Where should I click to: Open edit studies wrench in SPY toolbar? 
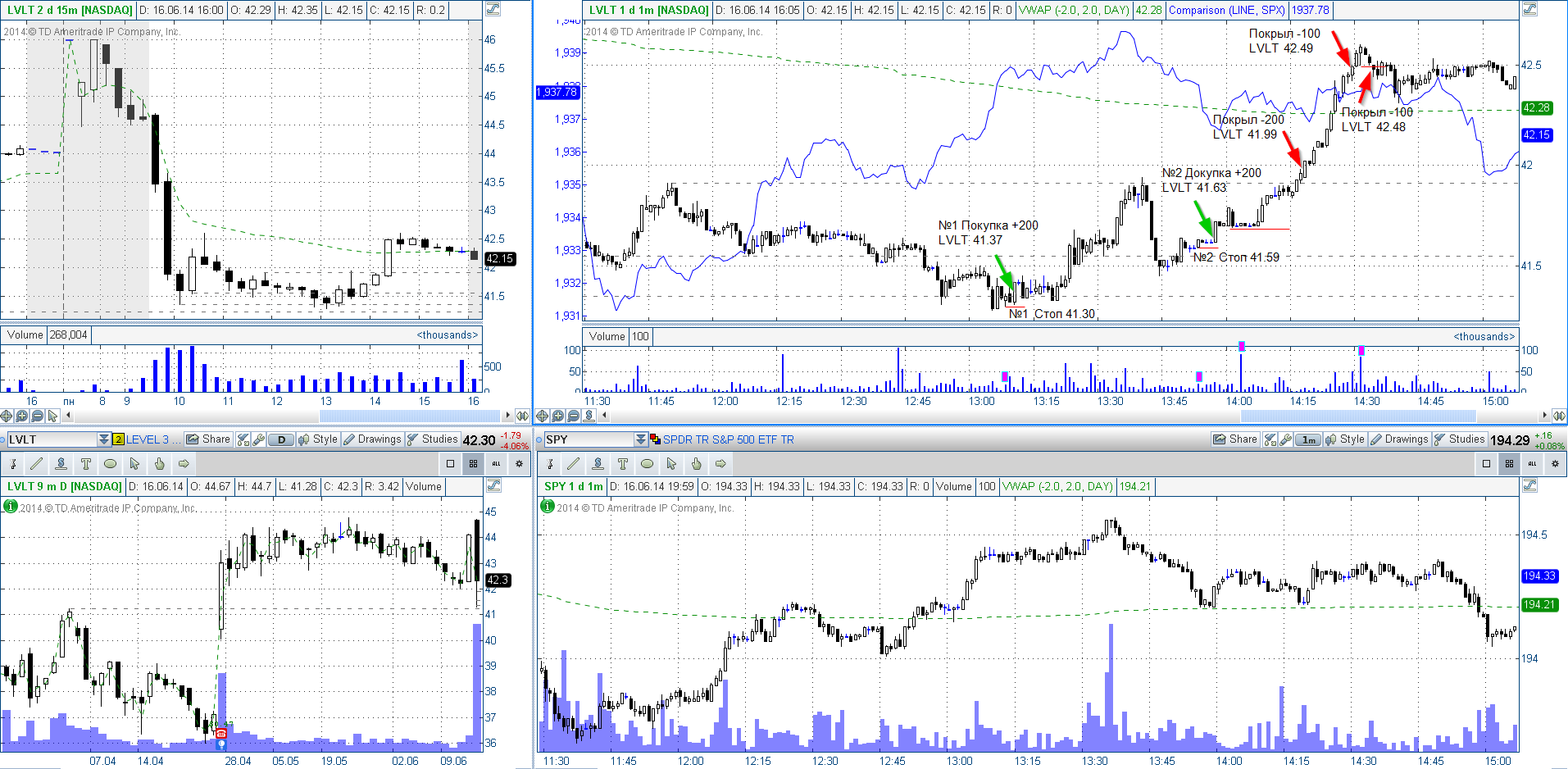tap(1286, 439)
